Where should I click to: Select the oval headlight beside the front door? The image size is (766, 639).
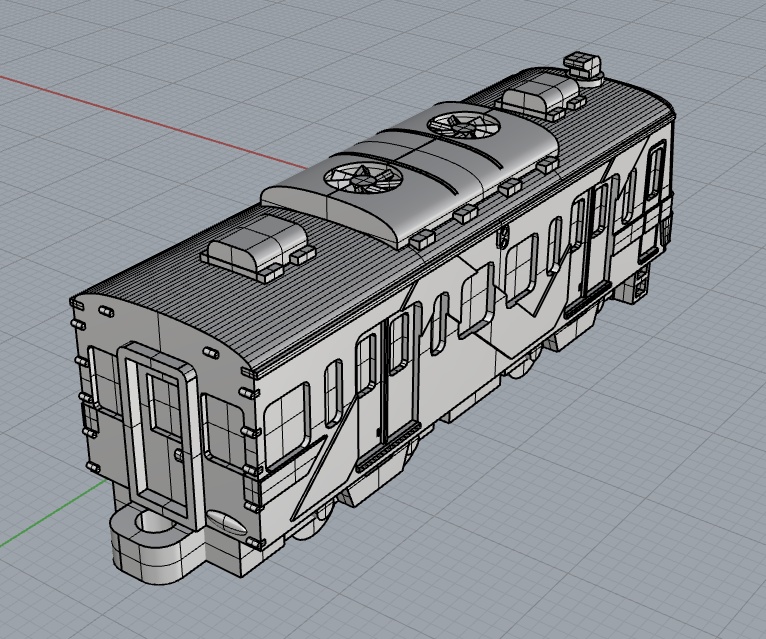click(226, 522)
